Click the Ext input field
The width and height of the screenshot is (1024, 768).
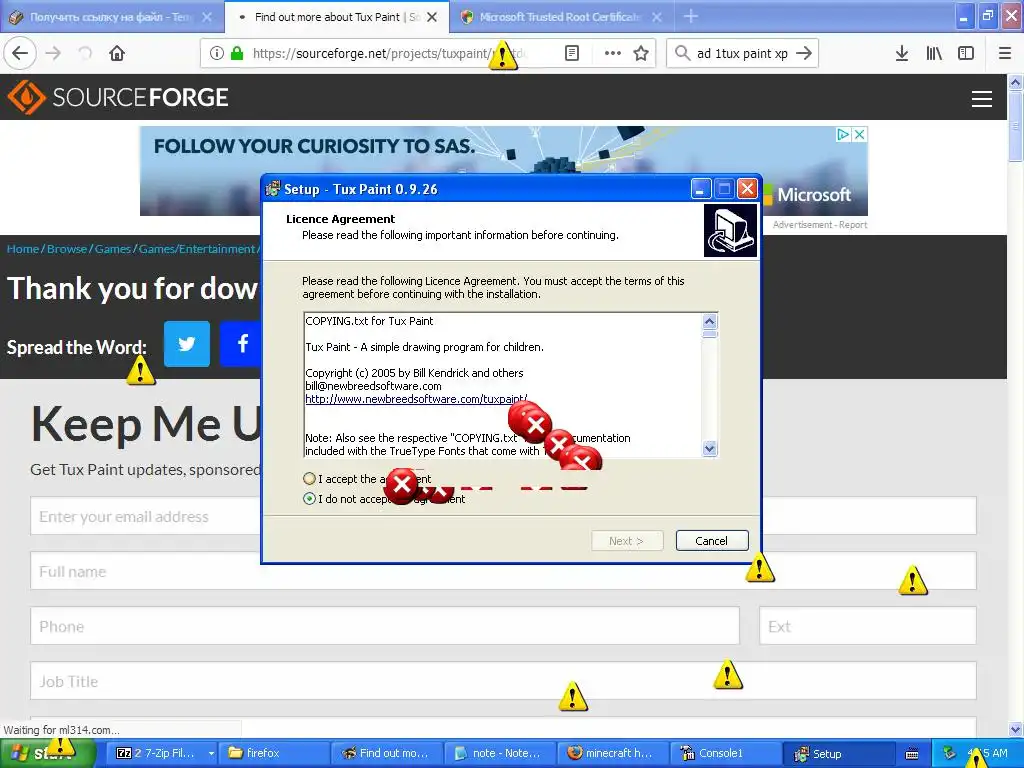pyautogui.click(x=867, y=626)
